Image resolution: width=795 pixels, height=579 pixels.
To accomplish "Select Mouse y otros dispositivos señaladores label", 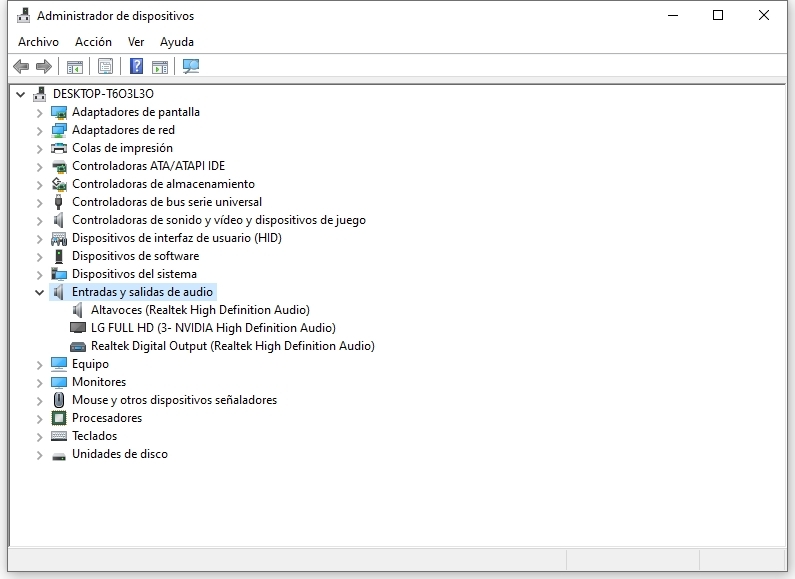I will click(x=174, y=400).
